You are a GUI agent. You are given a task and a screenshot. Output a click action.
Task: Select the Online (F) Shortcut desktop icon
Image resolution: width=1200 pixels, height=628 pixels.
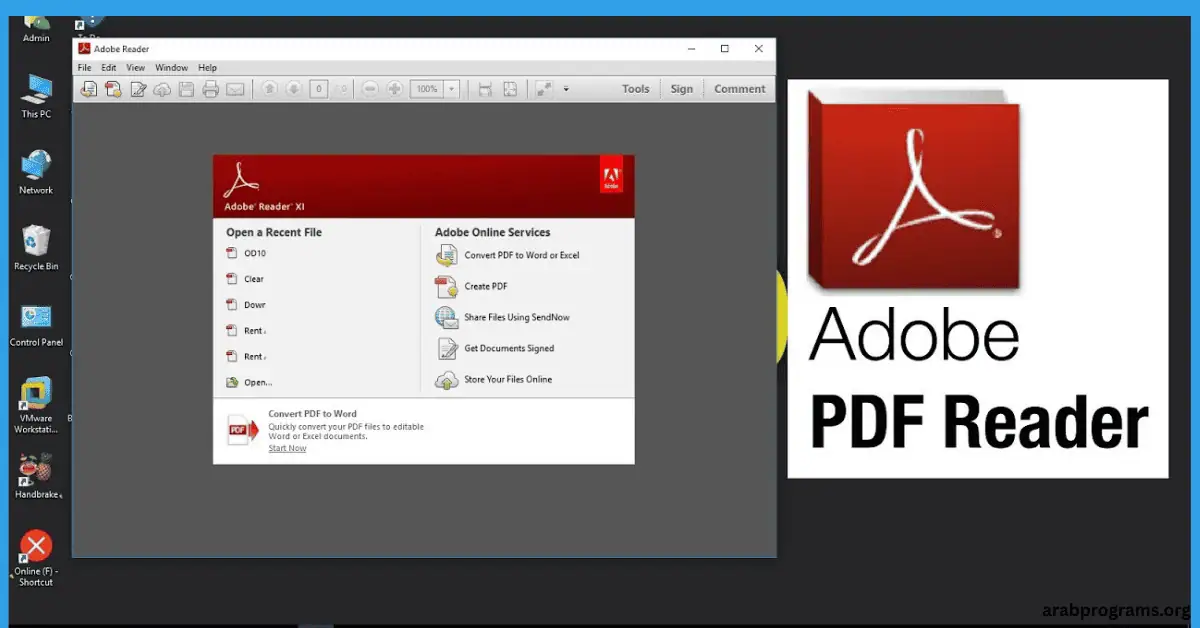(x=36, y=558)
